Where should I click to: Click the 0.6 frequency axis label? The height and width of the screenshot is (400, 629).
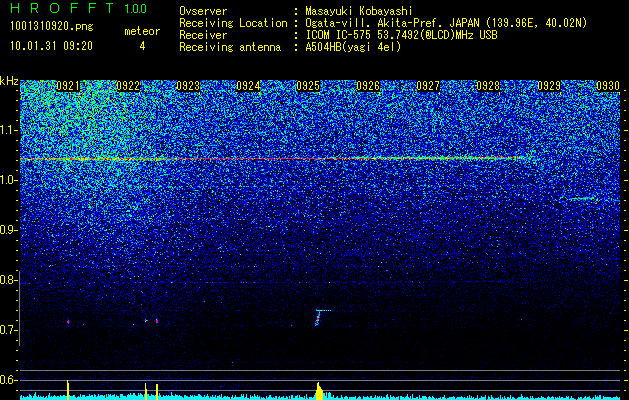pos(9,380)
